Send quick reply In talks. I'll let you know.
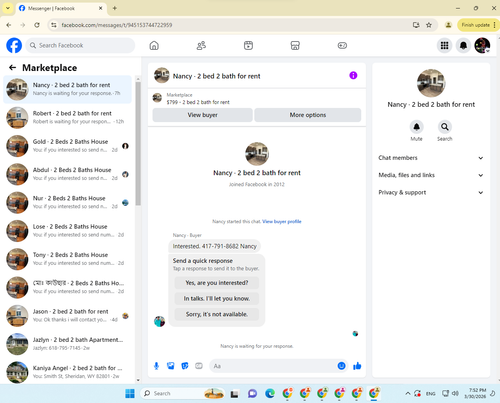The image size is (500, 403). click(x=217, y=299)
